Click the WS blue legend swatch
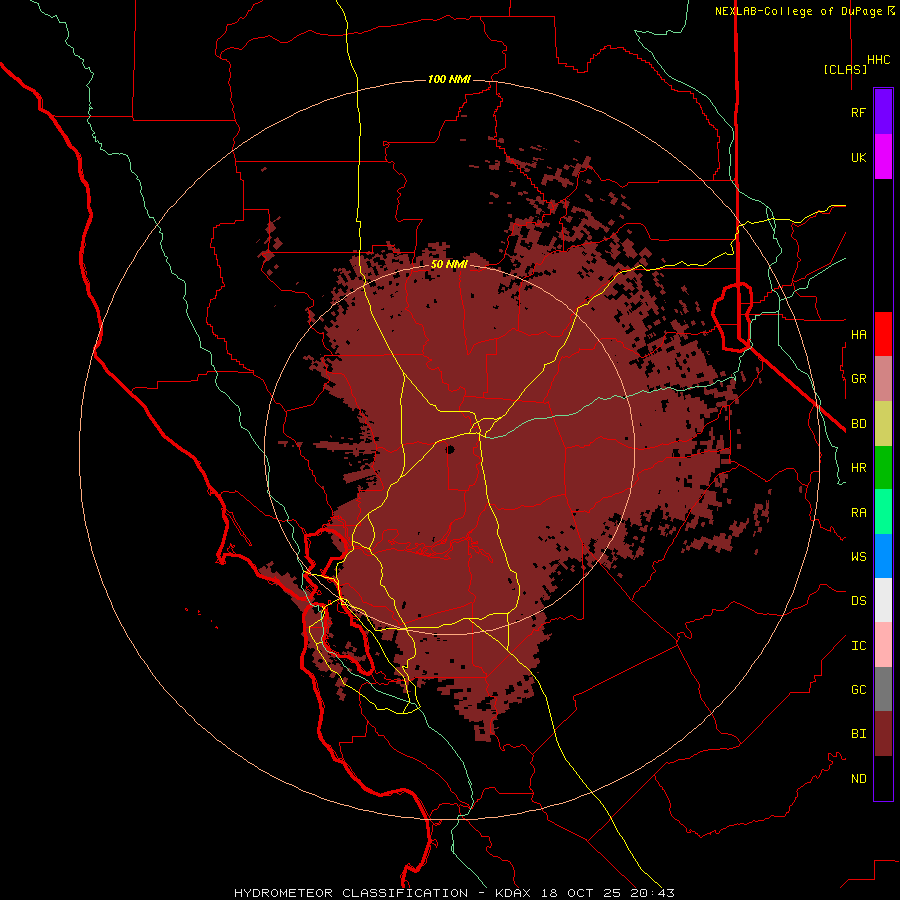900x900 pixels. coord(883,556)
